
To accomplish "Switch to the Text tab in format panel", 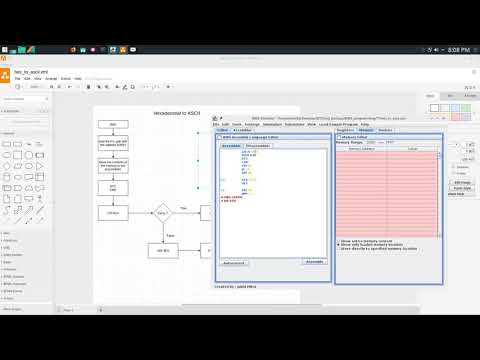I will pos(450,96).
